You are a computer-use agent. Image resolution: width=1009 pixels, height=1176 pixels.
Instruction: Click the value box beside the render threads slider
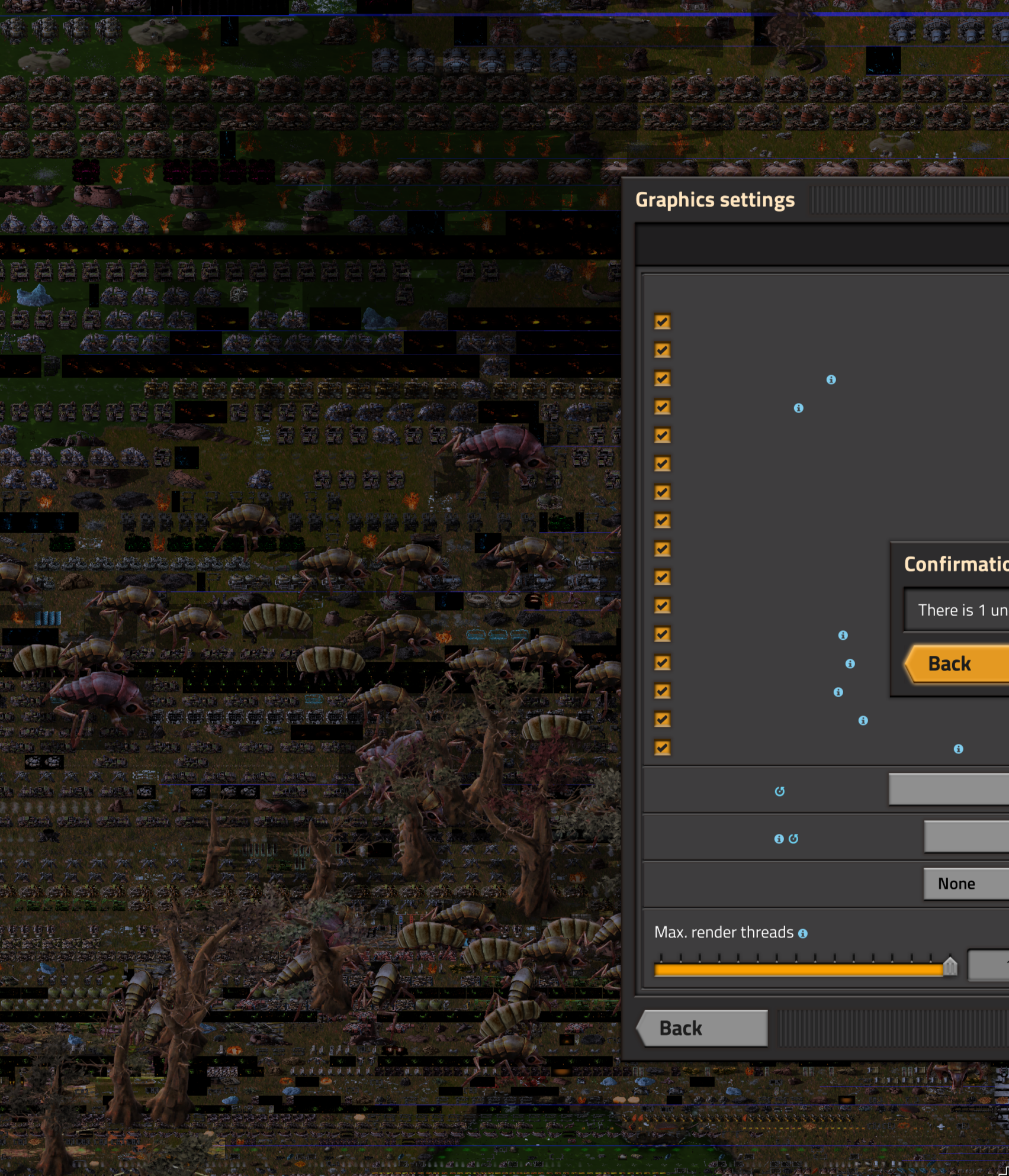tap(988, 965)
